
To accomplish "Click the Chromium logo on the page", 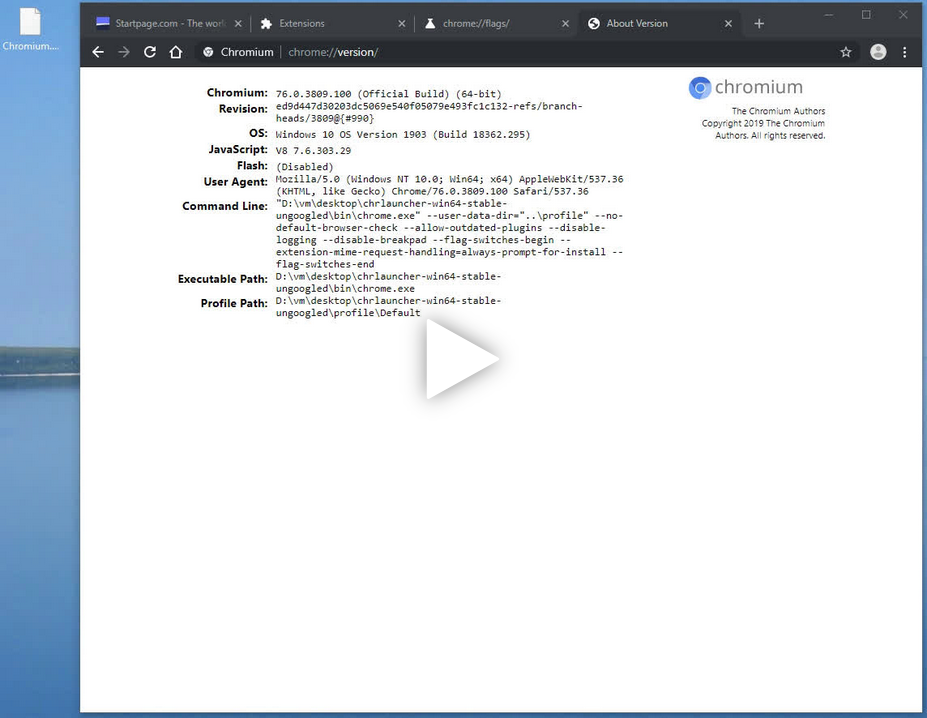I will point(746,88).
